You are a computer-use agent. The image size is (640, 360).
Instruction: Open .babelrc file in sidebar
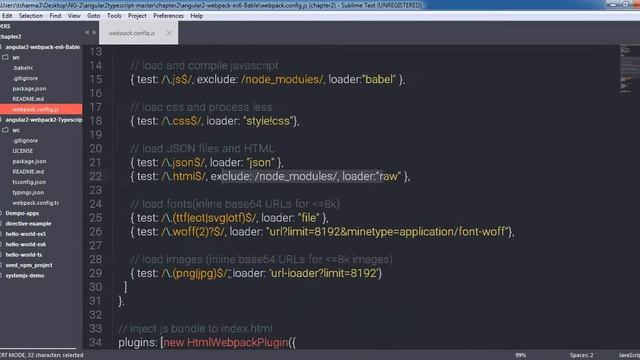click(x=23, y=68)
